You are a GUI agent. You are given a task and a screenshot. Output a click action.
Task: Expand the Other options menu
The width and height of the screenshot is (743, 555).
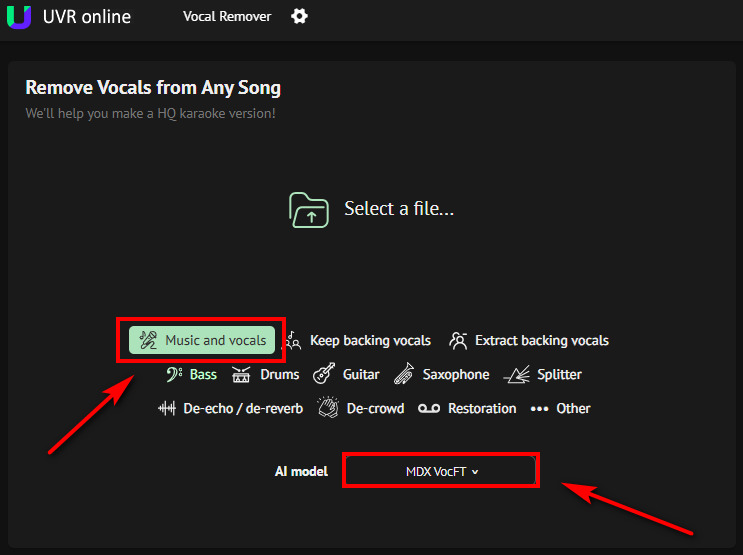561,409
